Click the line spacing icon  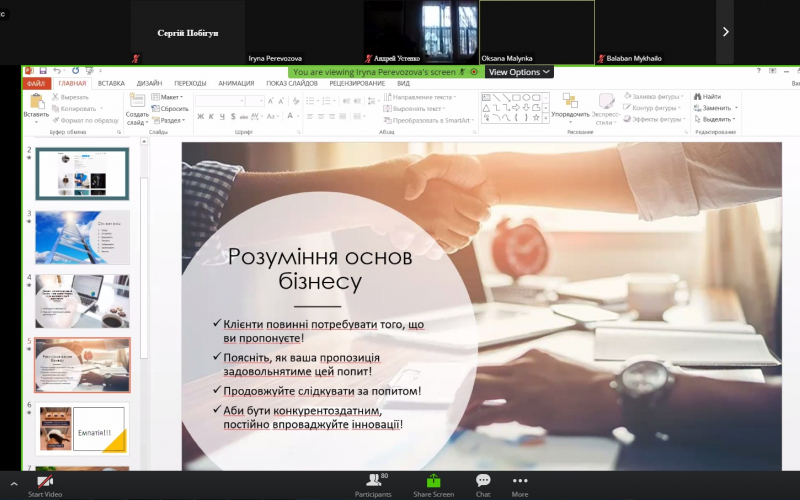click(x=372, y=101)
